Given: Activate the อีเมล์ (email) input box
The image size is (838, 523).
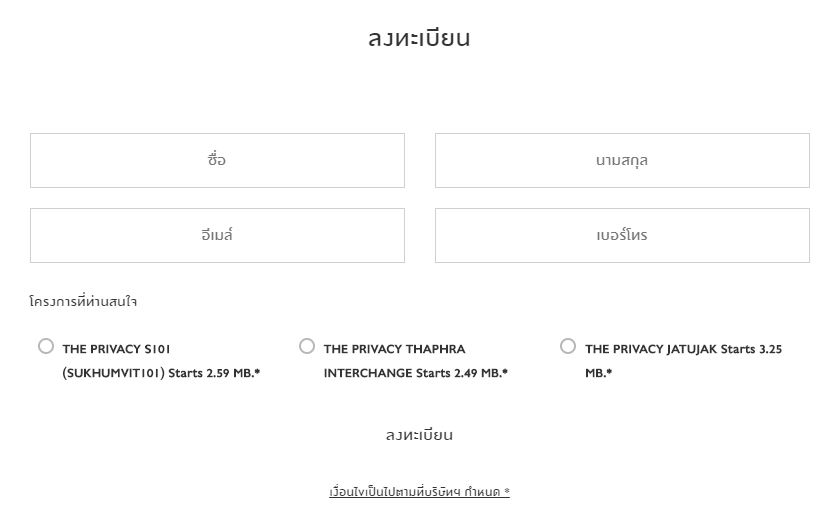Looking at the screenshot, I should (x=217, y=235).
